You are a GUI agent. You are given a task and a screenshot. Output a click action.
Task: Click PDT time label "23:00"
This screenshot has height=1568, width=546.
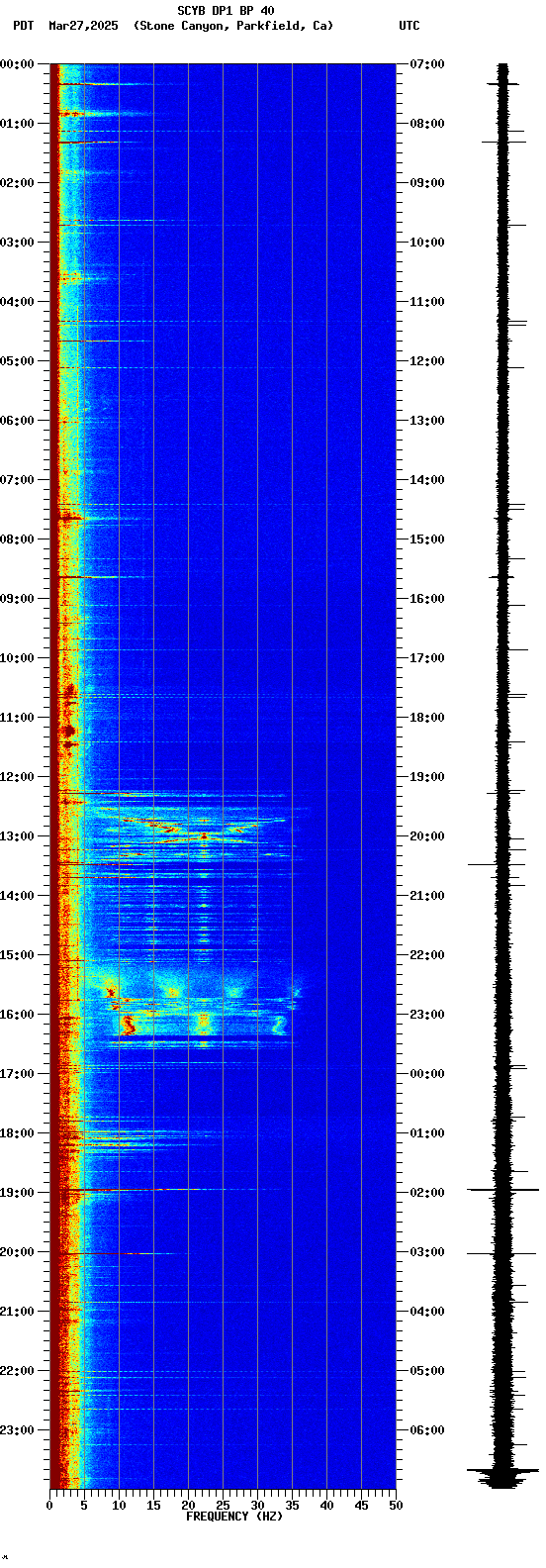click(17, 1430)
